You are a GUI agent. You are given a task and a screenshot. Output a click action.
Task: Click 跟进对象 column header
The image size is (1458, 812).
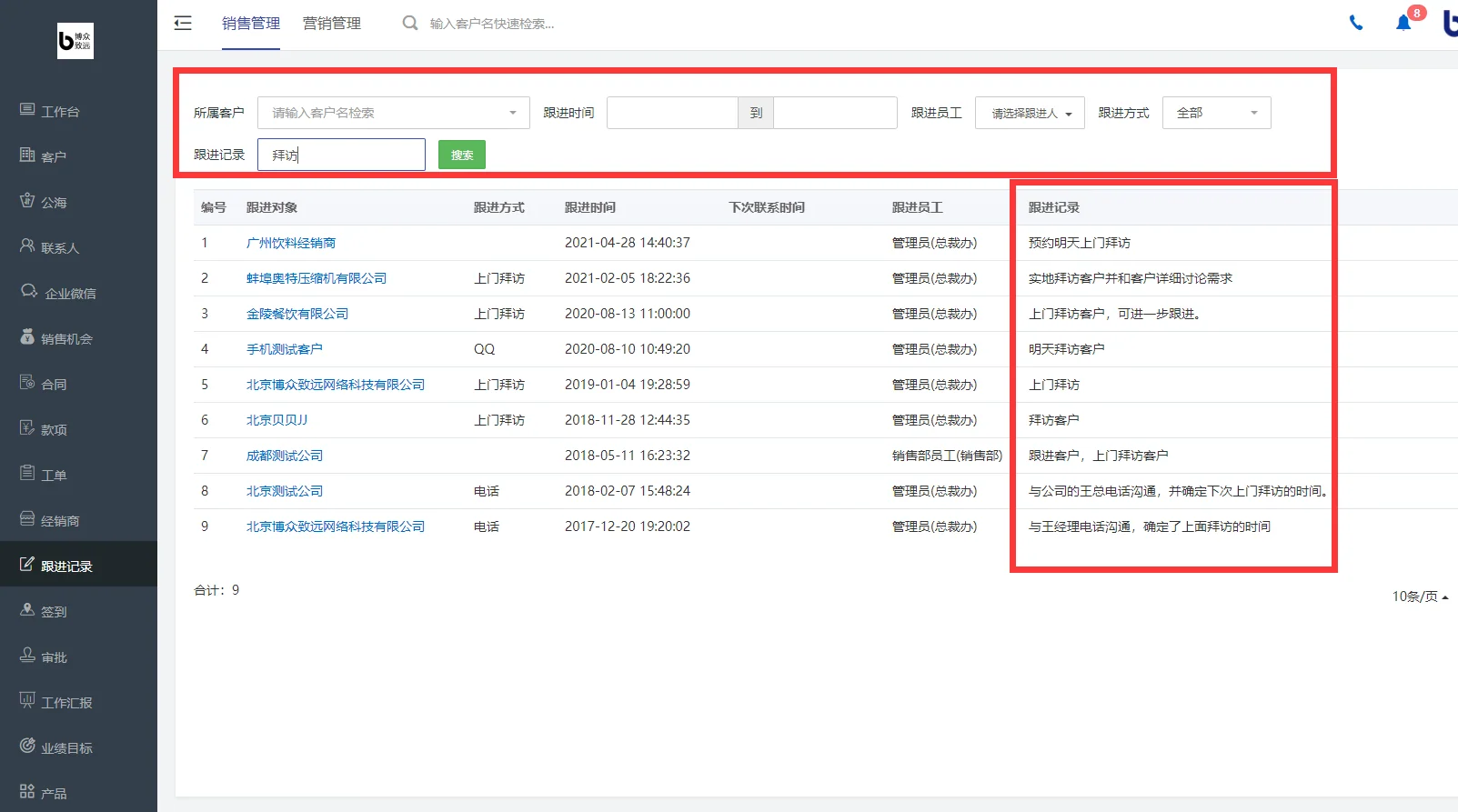(x=272, y=207)
